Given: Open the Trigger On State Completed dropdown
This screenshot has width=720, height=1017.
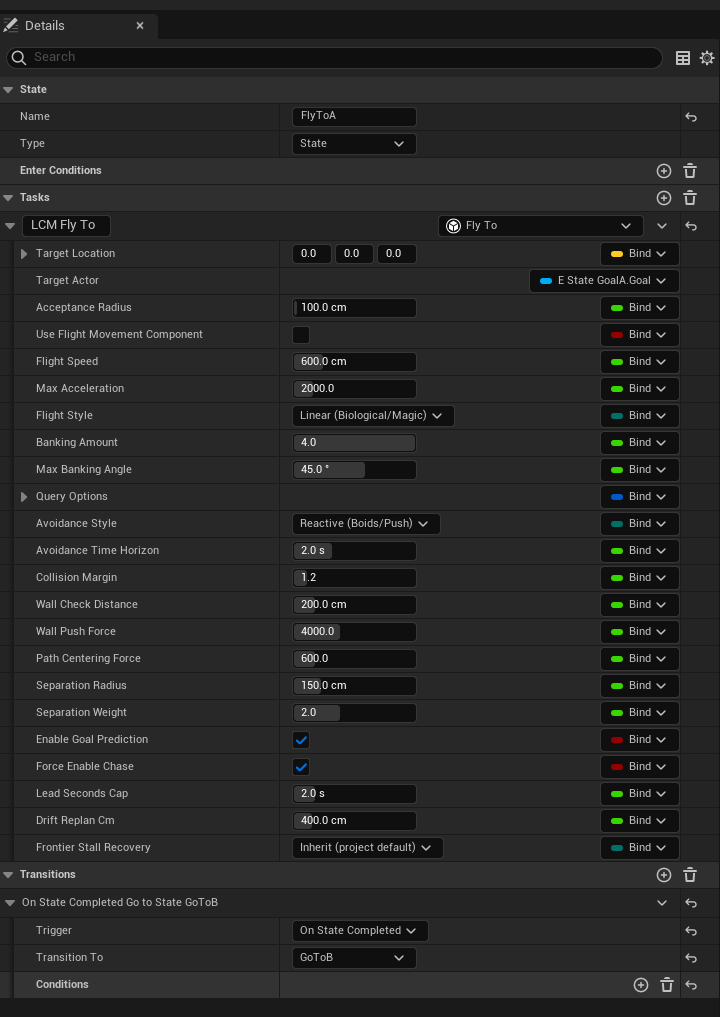Looking at the screenshot, I should [x=360, y=930].
